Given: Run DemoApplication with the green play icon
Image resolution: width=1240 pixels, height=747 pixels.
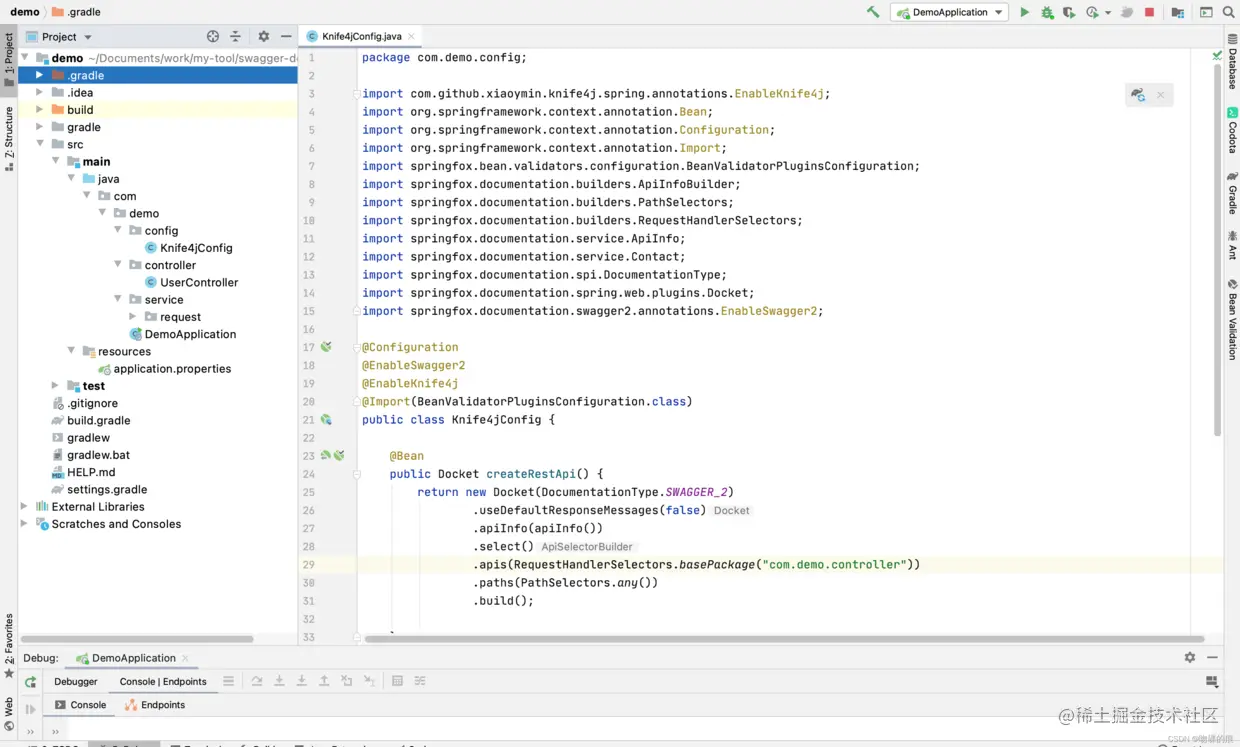Looking at the screenshot, I should click(1024, 12).
